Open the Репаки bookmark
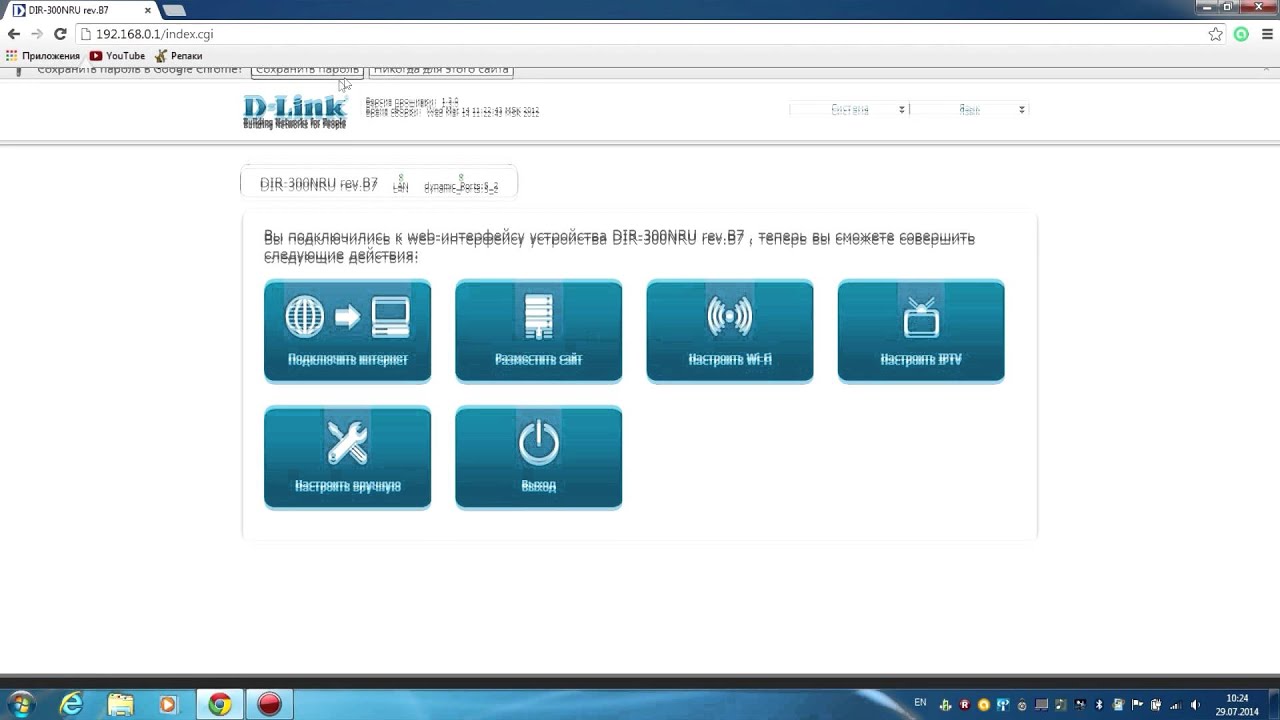The width and height of the screenshot is (1280, 720). [178, 56]
